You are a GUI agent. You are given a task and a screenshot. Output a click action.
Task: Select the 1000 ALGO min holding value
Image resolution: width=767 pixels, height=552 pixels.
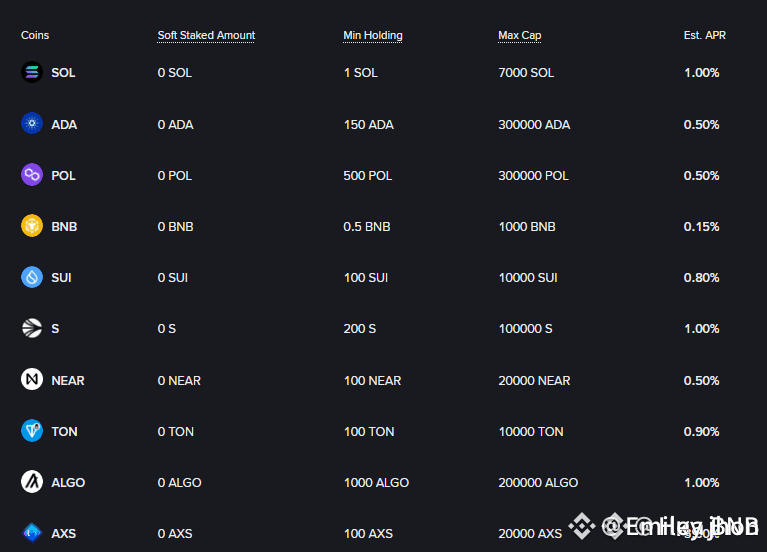click(x=376, y=483)
